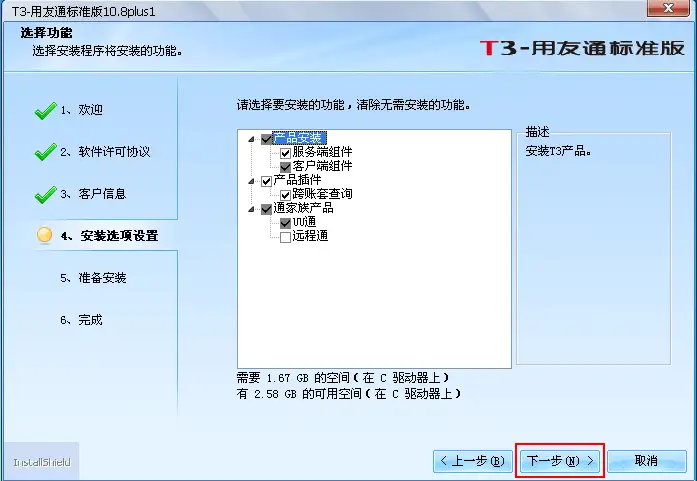The width and height of the screenshot is (697, 481).
Task: Toggle the 产品安装 checkbox
Action: pos(266,139)
